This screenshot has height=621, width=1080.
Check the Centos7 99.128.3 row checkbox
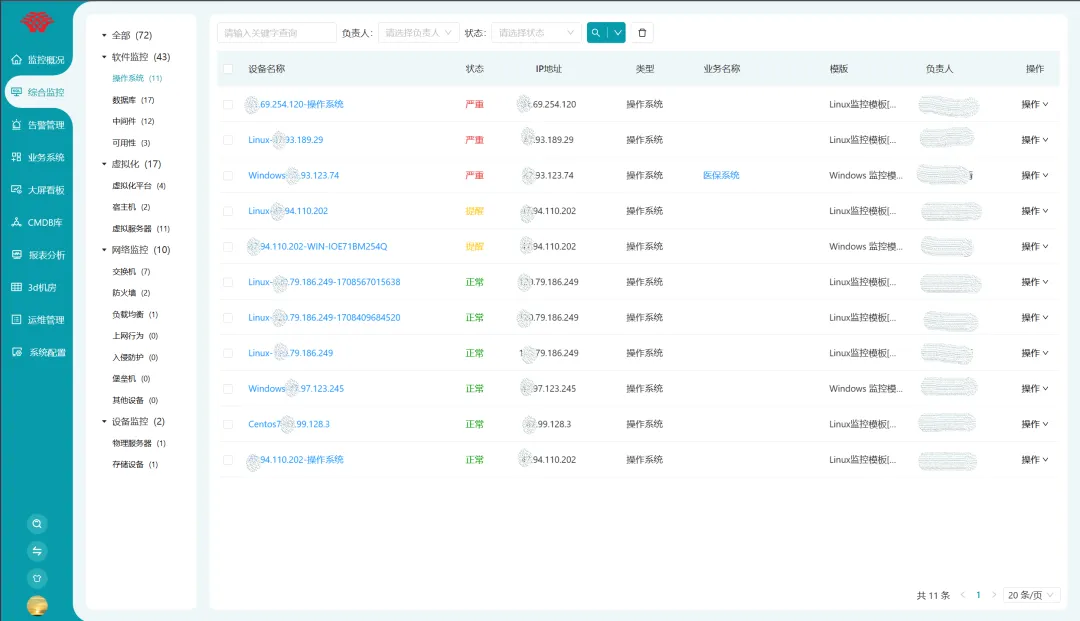coord(228,425)
